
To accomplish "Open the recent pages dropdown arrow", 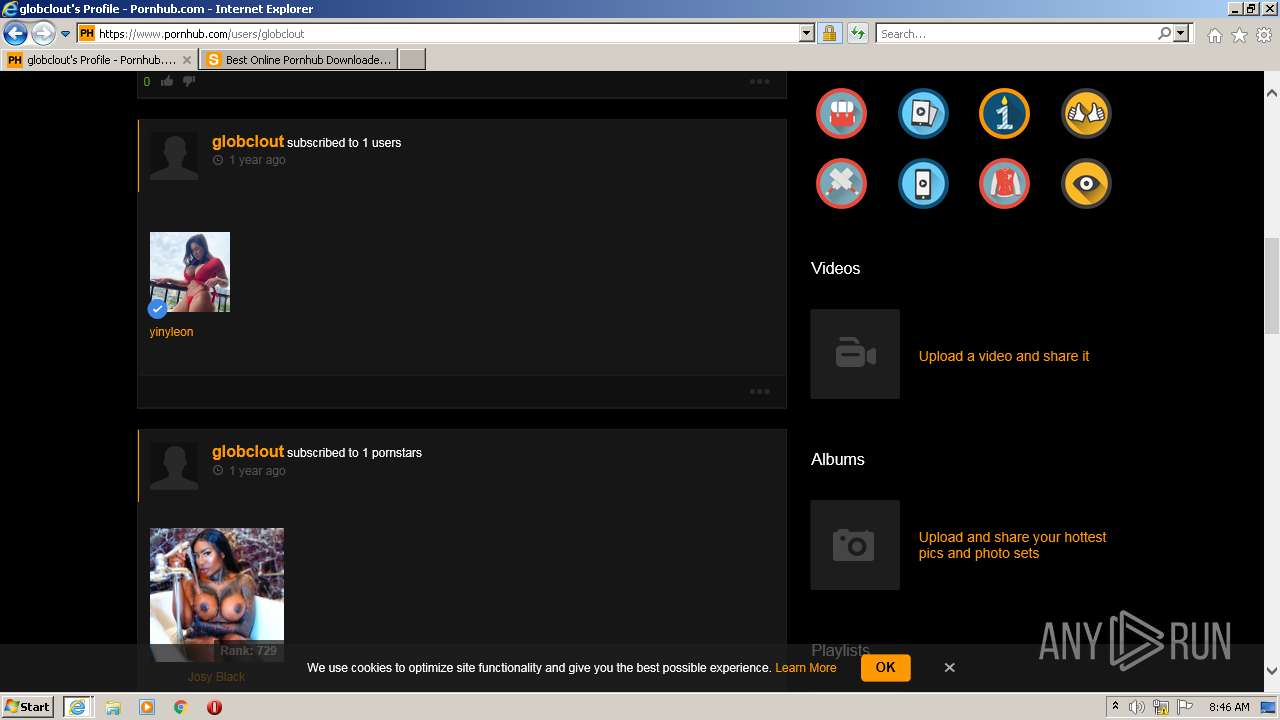I will coord(66,33).
